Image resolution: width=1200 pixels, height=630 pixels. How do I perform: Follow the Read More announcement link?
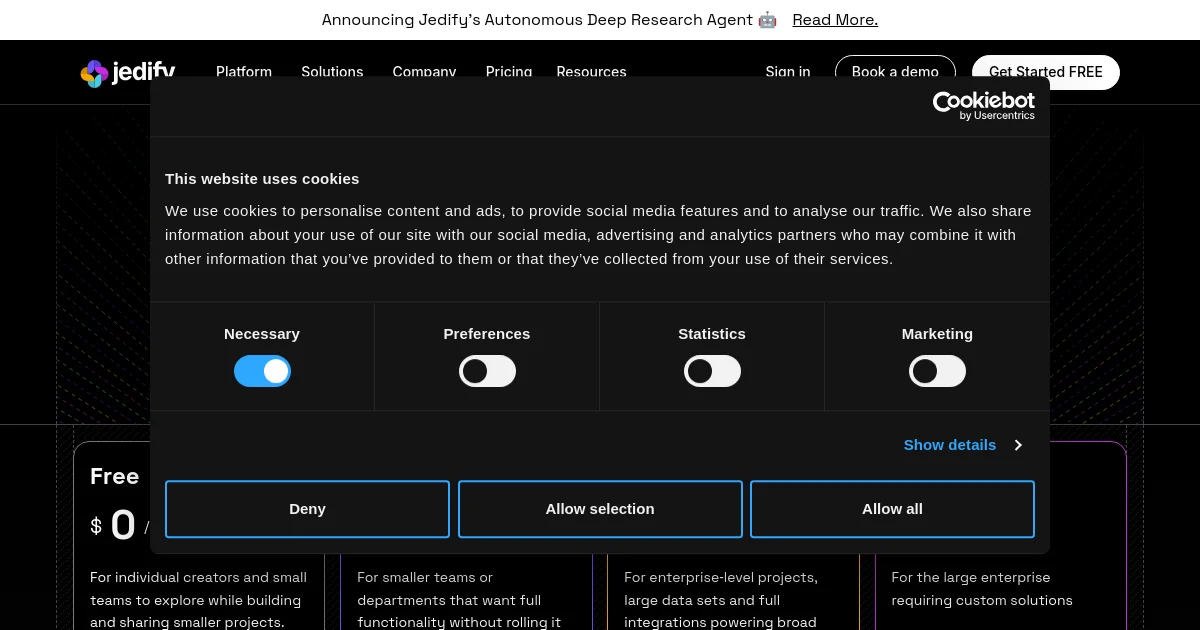tap(835, 20)
